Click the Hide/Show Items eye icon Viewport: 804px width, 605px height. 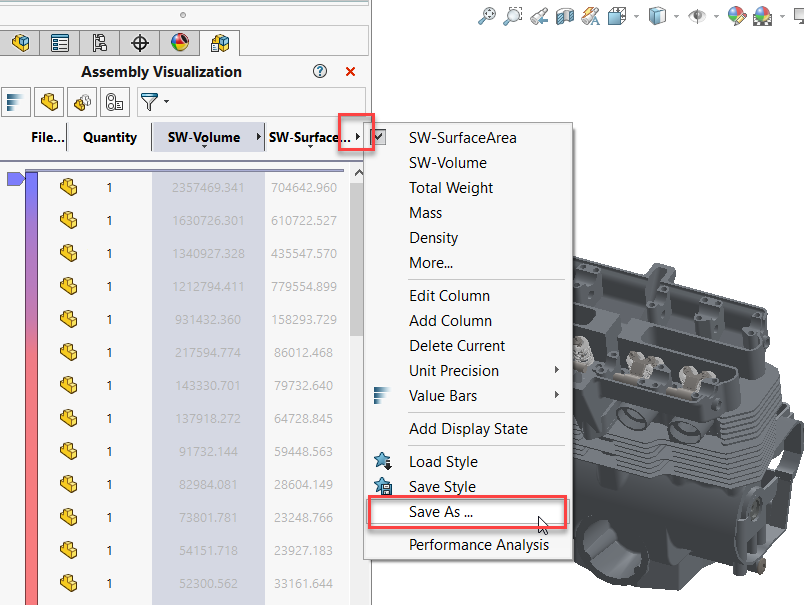tap(697, 16)
